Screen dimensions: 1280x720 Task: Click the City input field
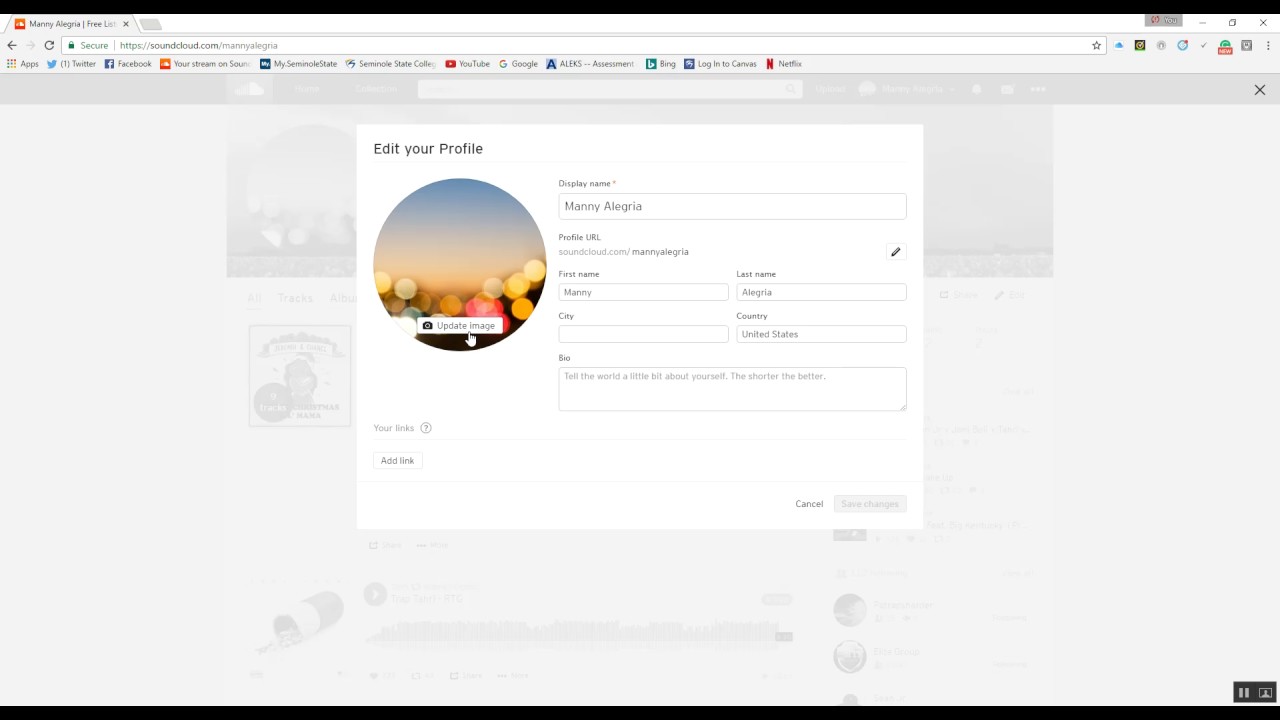[x=642, y=333]
